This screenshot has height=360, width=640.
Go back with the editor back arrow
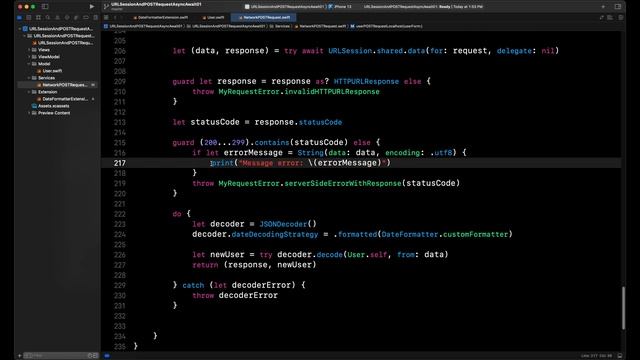click(115, 18)
